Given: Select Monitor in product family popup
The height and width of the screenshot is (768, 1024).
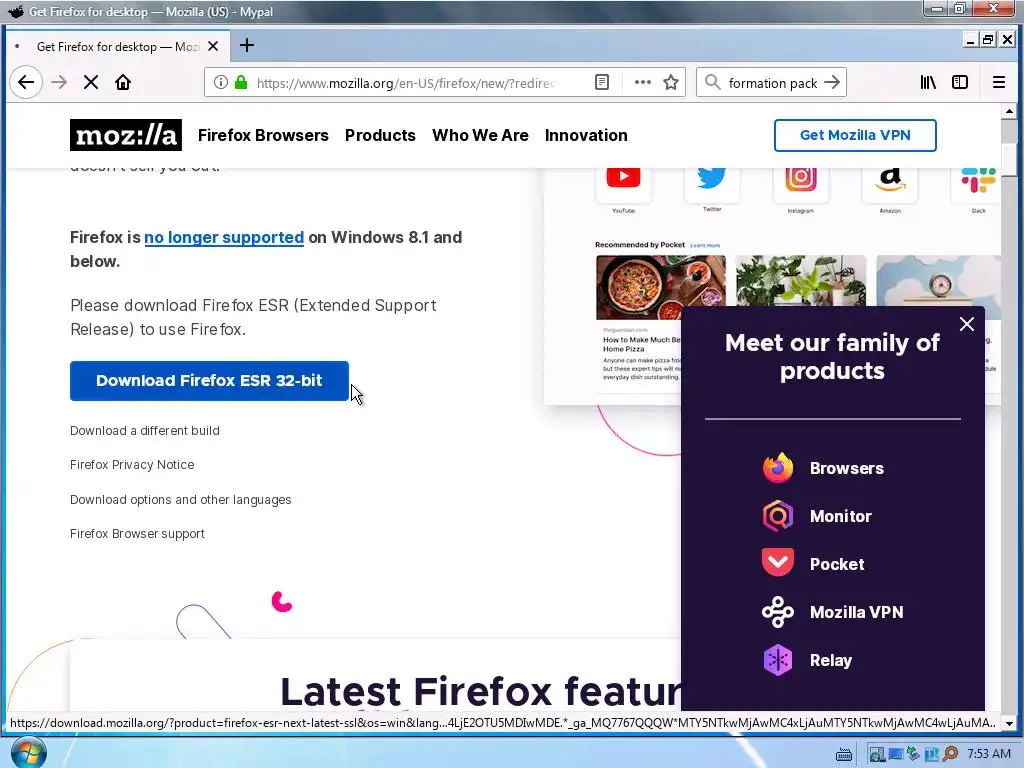Looking at the screenshot, I should tap(840, 516).
